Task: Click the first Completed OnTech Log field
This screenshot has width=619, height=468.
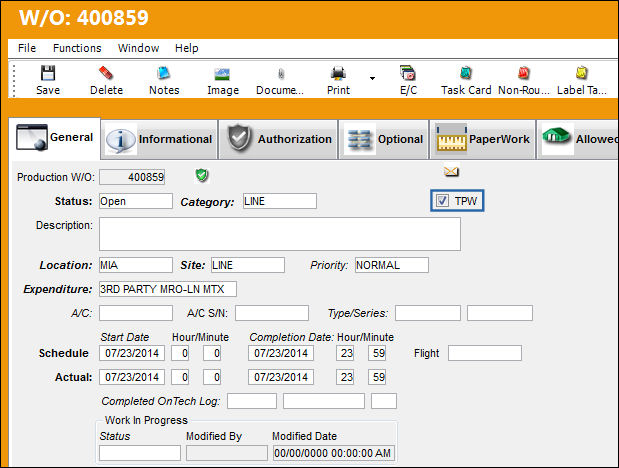Action: click(x=252, y=401)
